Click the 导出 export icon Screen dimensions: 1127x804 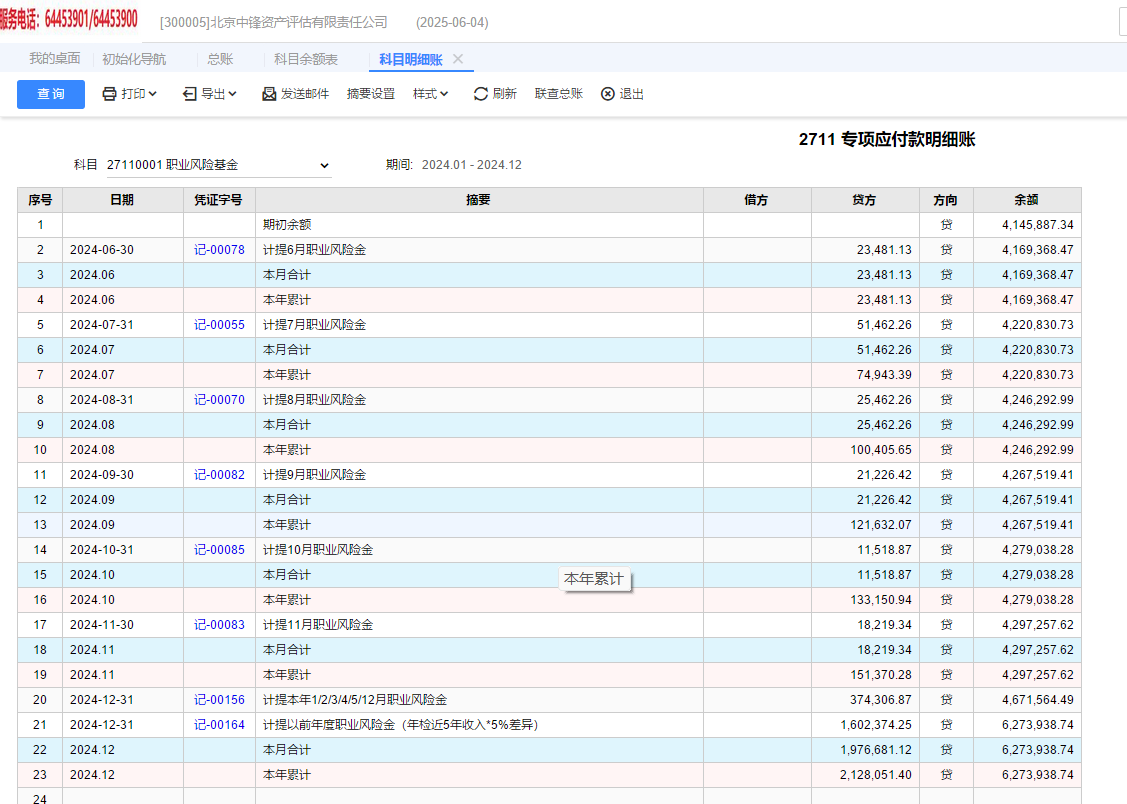pos(190,94)
